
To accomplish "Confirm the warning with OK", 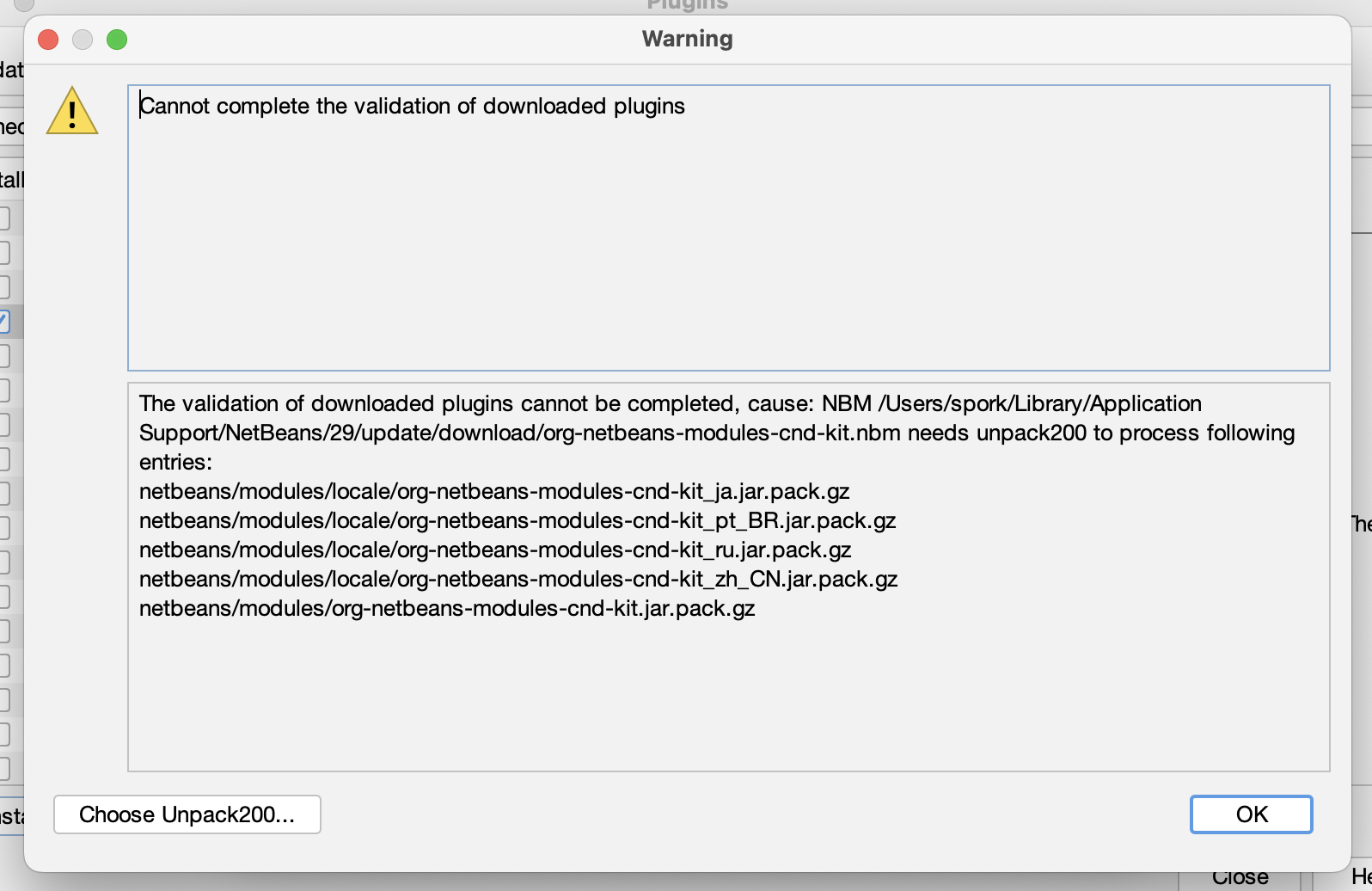I will pyautogui.click(x=1251, y=814).
